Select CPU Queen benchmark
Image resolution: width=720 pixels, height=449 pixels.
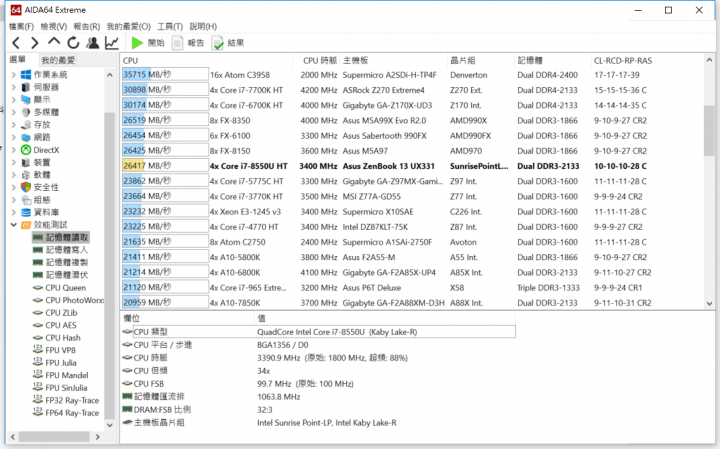59,288
